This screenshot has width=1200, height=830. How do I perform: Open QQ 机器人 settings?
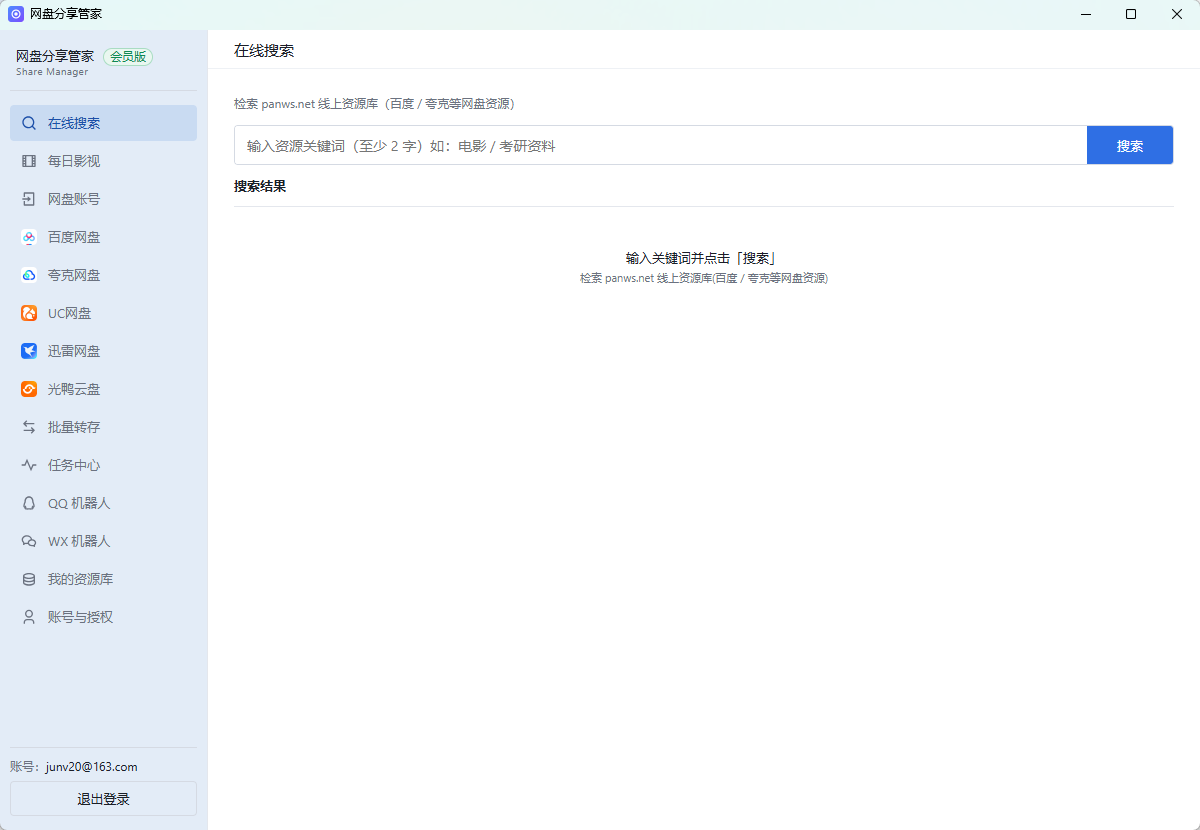pos(104,503)
